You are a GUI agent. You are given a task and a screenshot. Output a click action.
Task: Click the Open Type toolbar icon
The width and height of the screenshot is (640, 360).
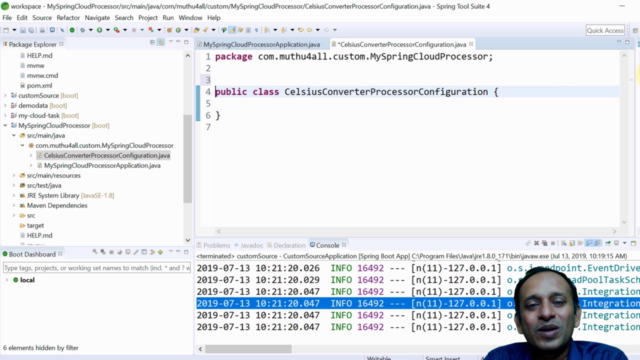coord(196,30)
